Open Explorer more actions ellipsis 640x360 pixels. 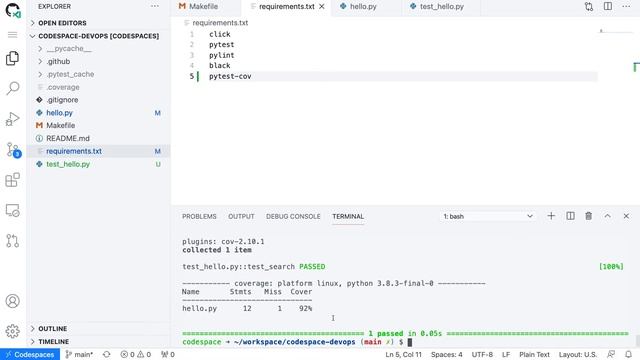155,7
